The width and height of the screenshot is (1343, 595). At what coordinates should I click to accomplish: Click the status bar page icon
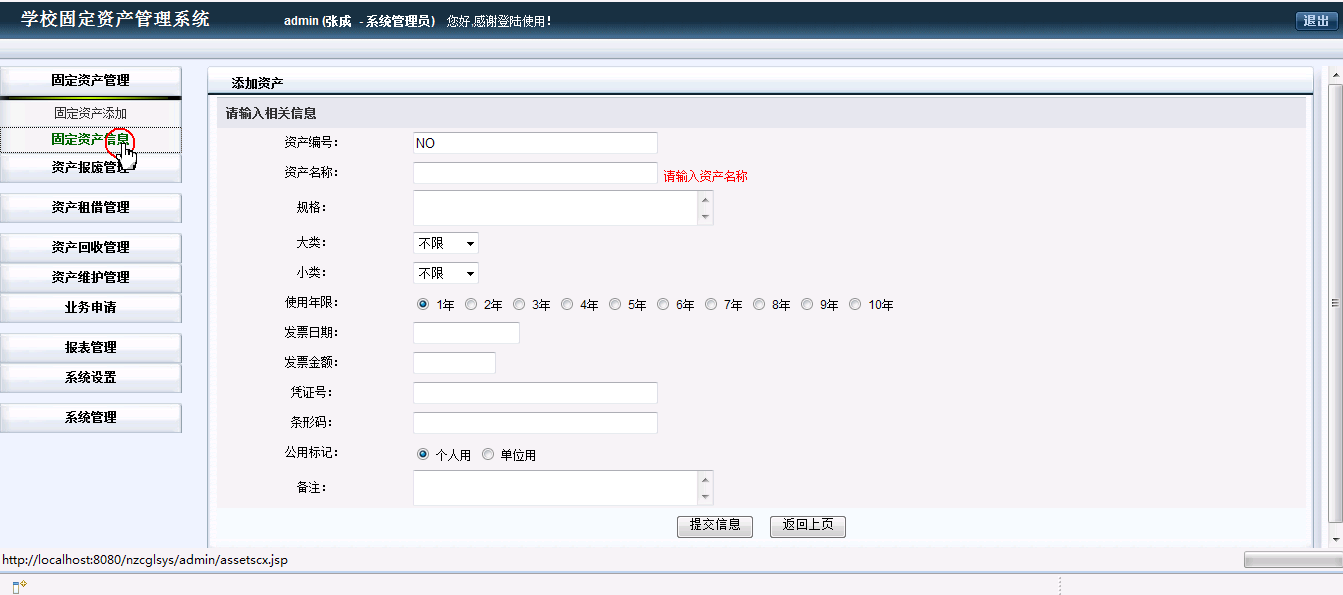pyautogui.click(x=19, y=586)
